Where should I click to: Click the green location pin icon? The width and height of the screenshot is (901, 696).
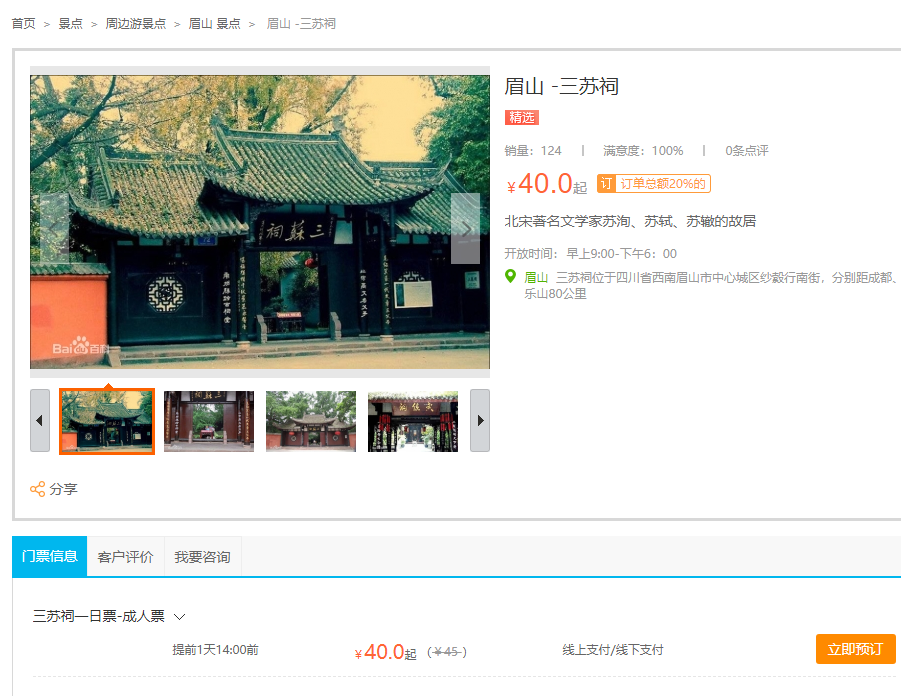[x=511, y=277]
